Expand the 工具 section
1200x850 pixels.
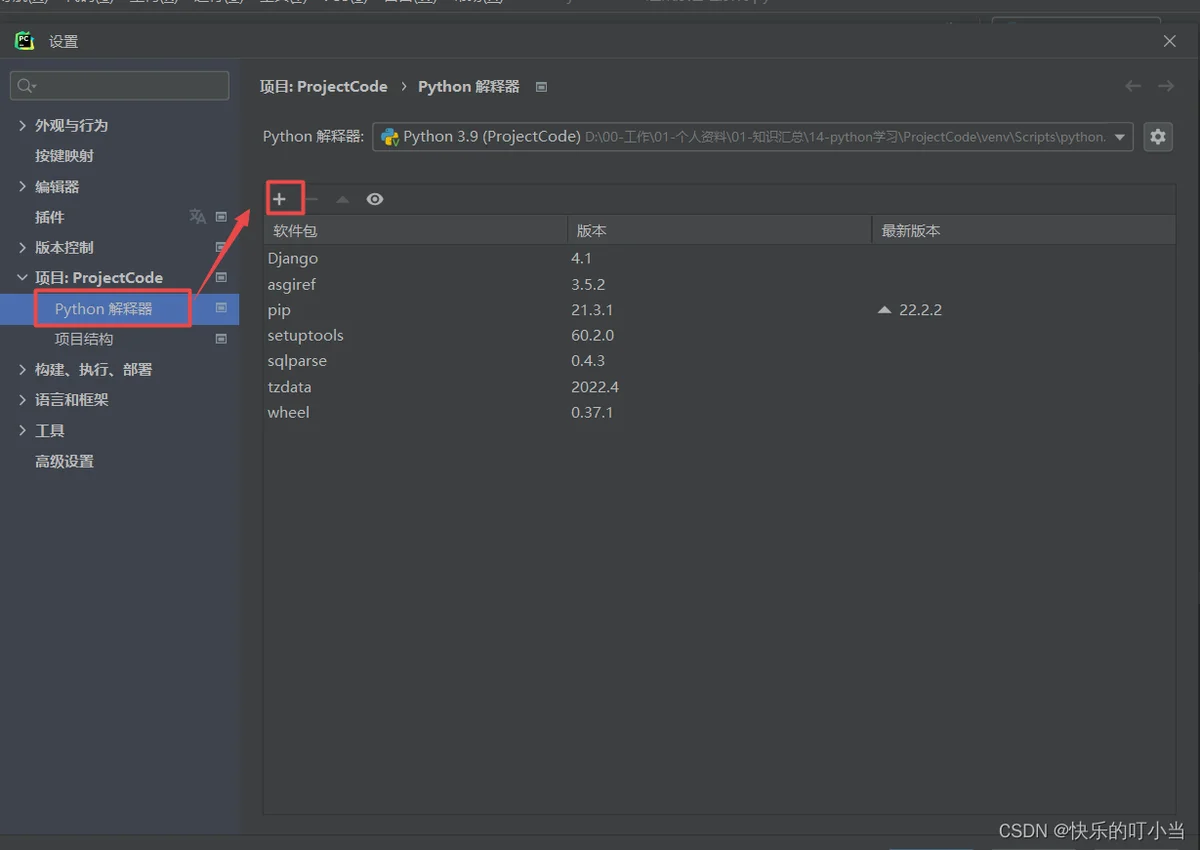[23, 430]
